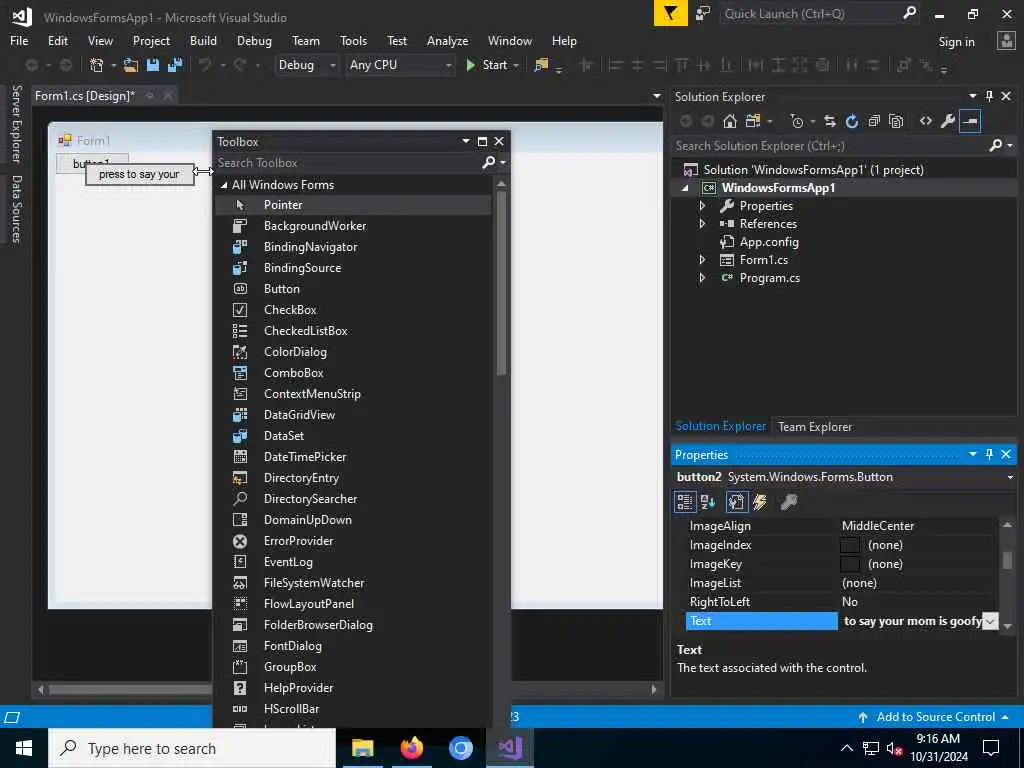Click Sign in link
The height and width of the screenshot is (768, 1024).
click(956, 42)
